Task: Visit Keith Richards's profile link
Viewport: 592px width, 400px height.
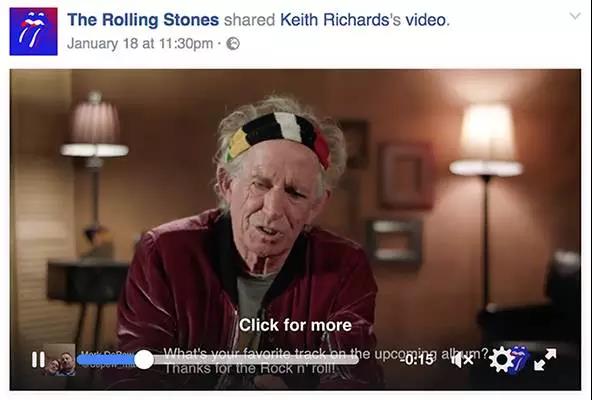Action: (x=334, y=20)
